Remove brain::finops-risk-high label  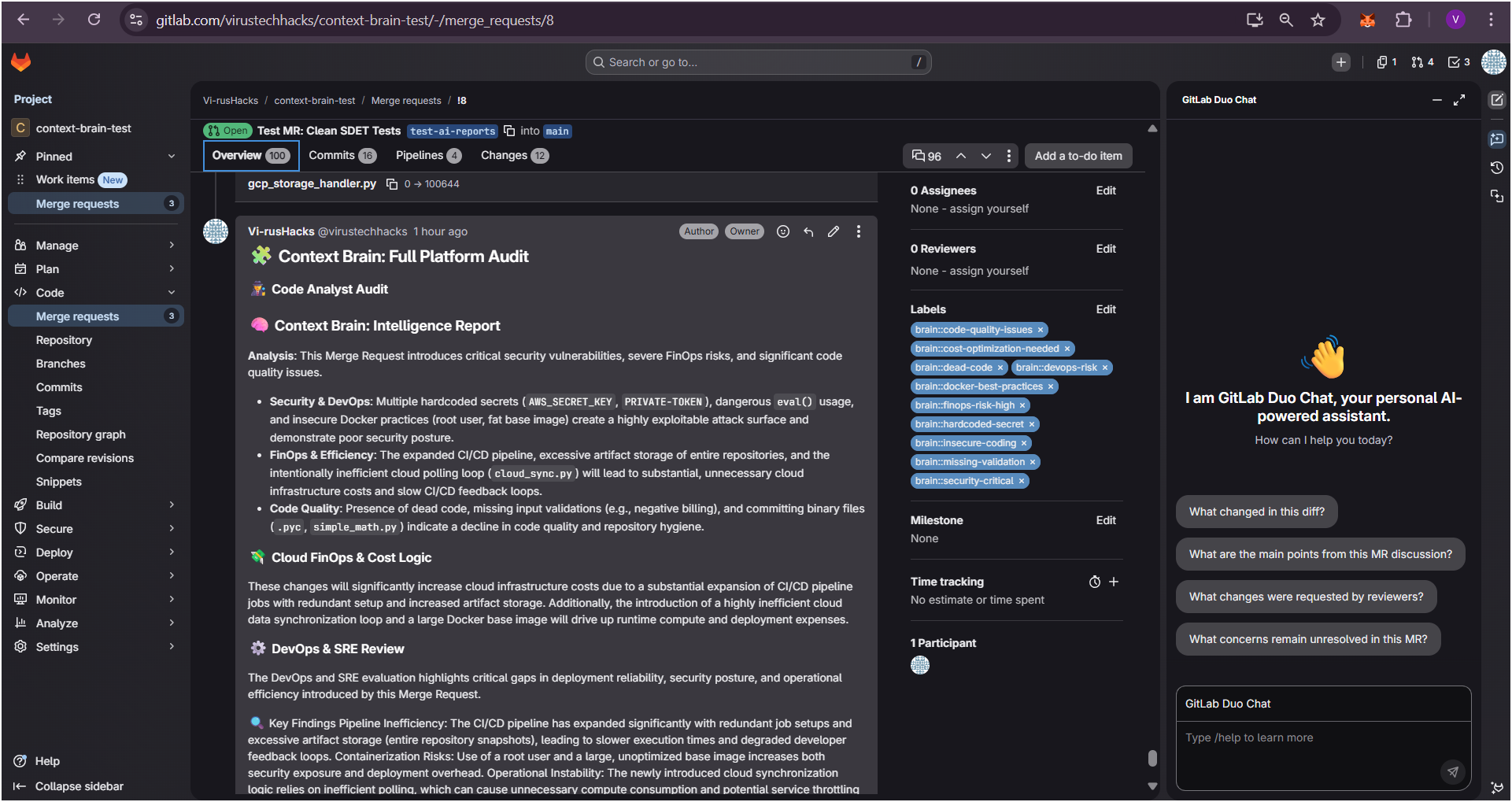point(1022,405)
